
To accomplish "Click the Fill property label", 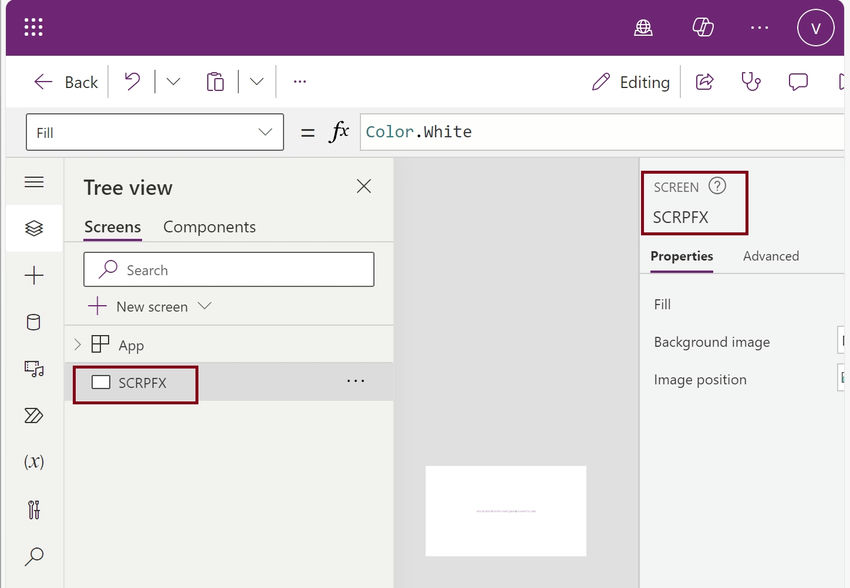I will pyautogui.click(x=662, y=305).
